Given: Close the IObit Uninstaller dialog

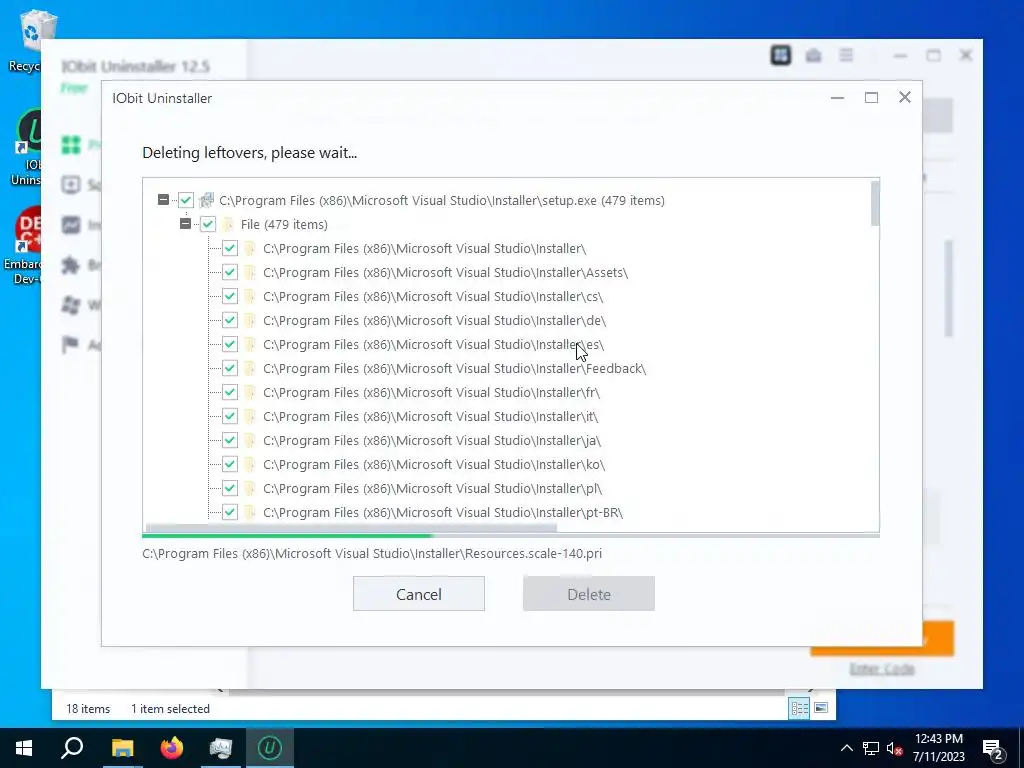Looking at the screenshot, I should click(904, 97).
